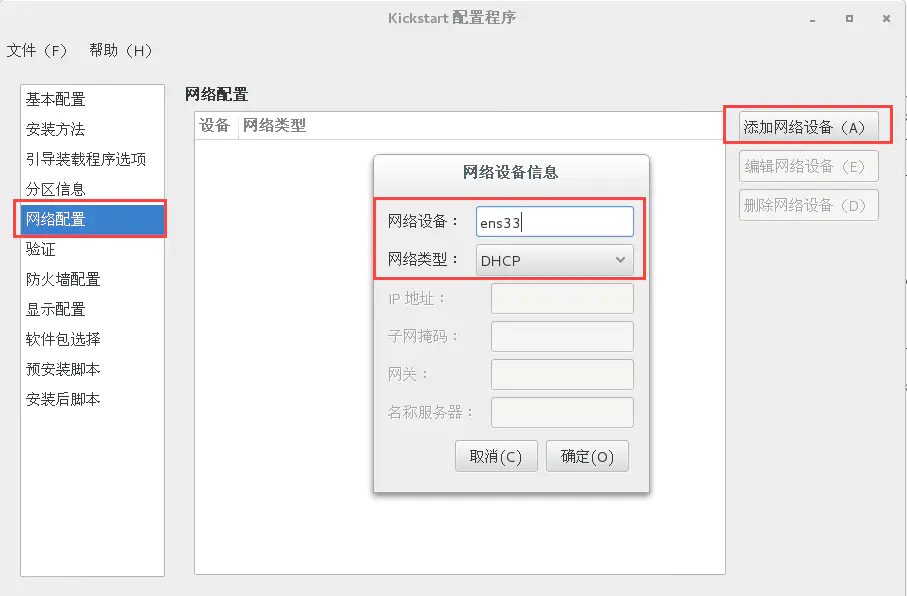Switch to 防火墙配置 section
Screen dimensions: 907x596
tap(93, 279)
